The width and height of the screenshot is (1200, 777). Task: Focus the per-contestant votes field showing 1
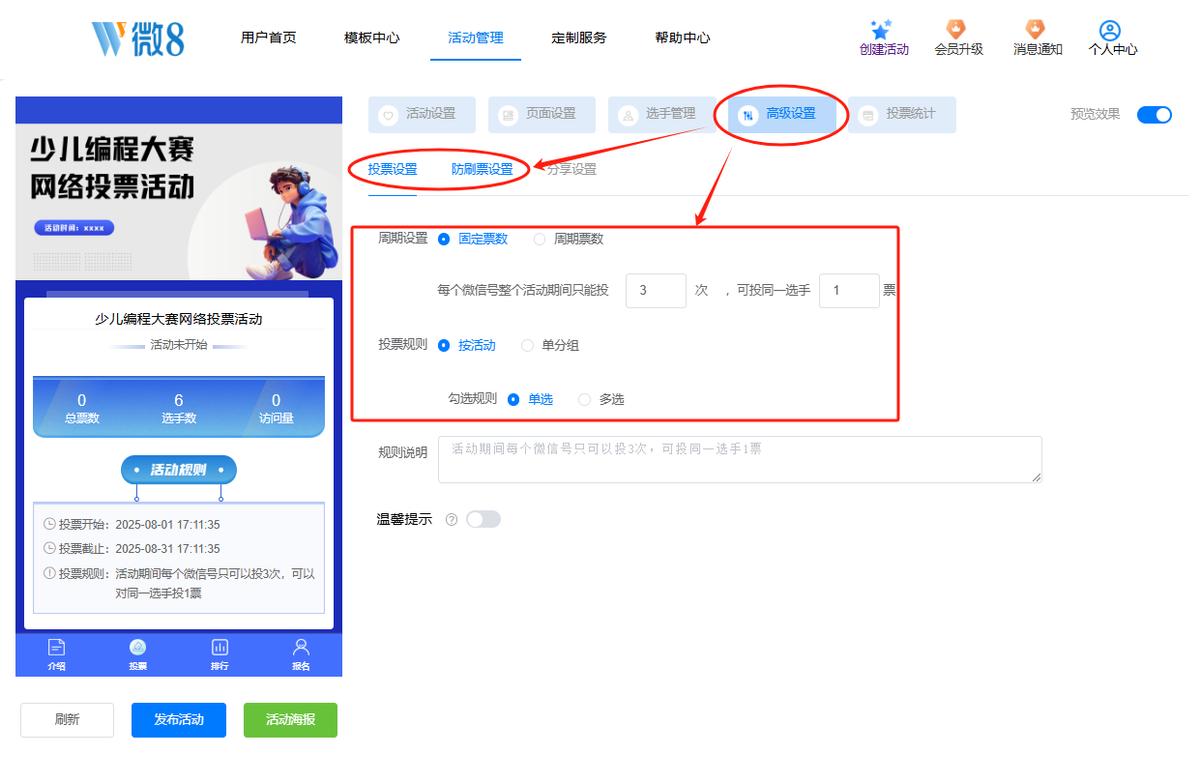[849, 291]
